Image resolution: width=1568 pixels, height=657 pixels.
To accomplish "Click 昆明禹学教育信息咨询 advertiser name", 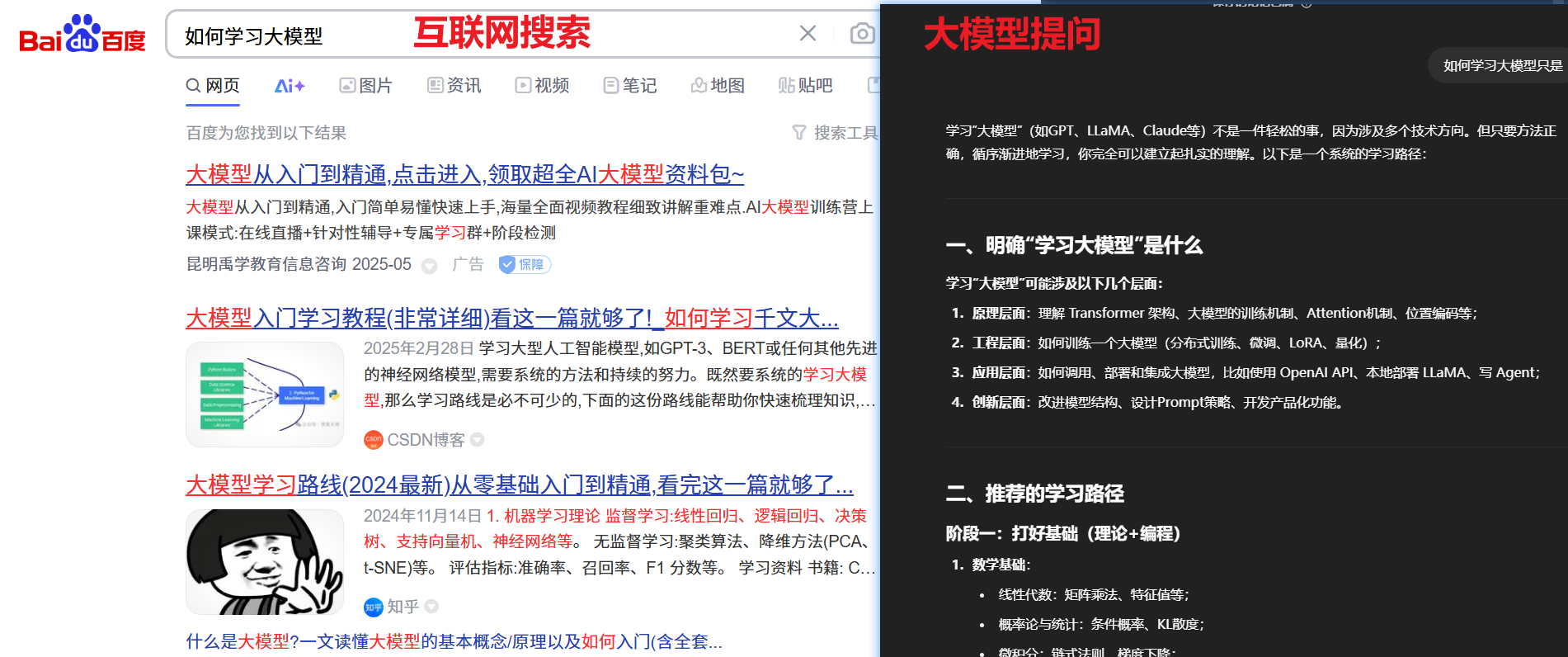I will pos(266,264).
